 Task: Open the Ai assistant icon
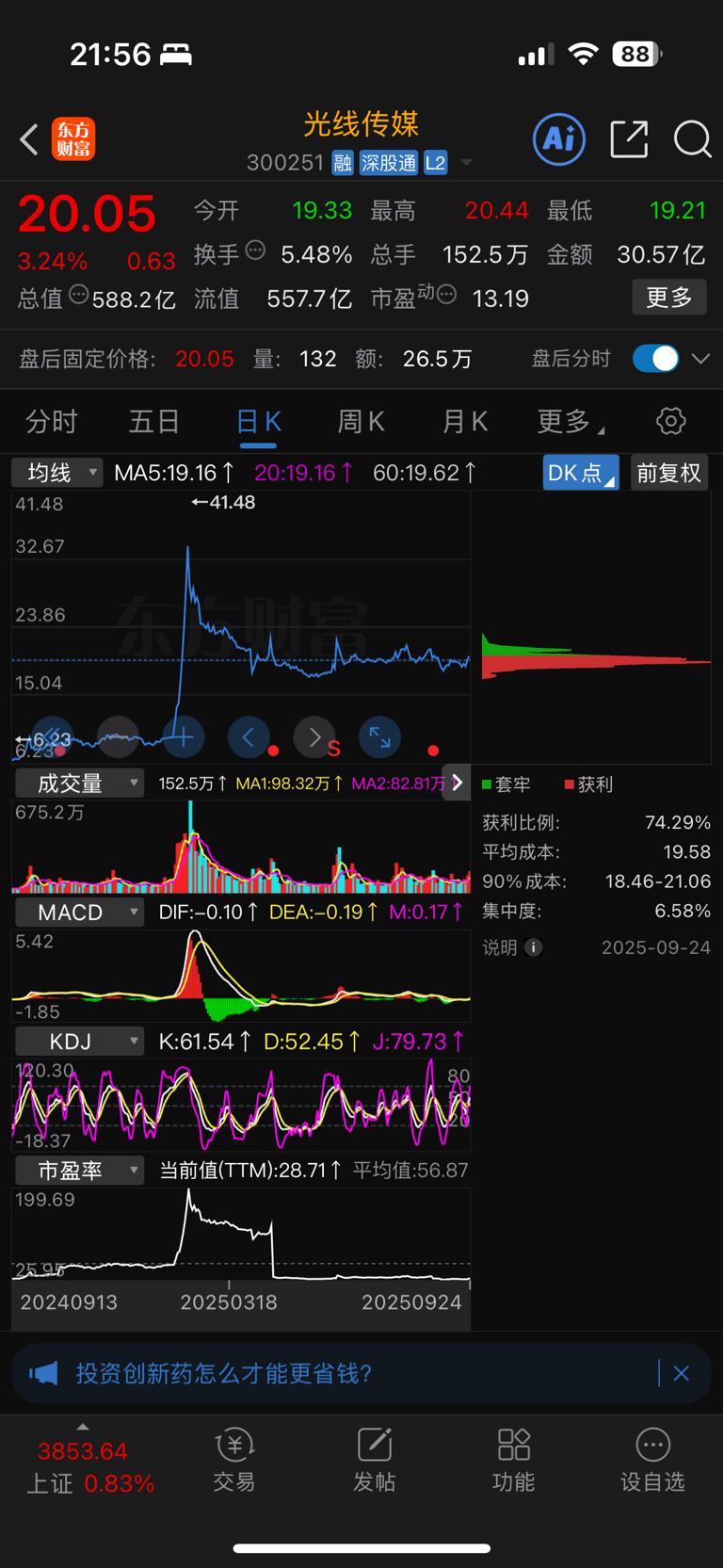[x=559, y=139]
